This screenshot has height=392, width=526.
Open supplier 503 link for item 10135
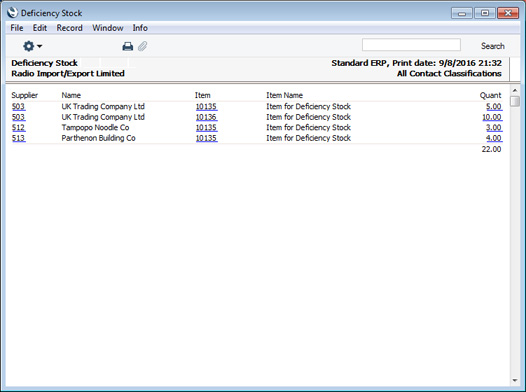[x=18, y=107]
